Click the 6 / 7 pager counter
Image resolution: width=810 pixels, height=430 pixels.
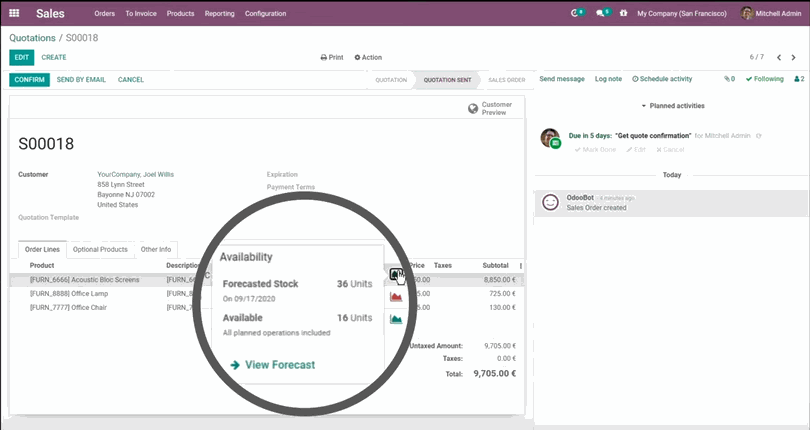click(x=757, y=57)
